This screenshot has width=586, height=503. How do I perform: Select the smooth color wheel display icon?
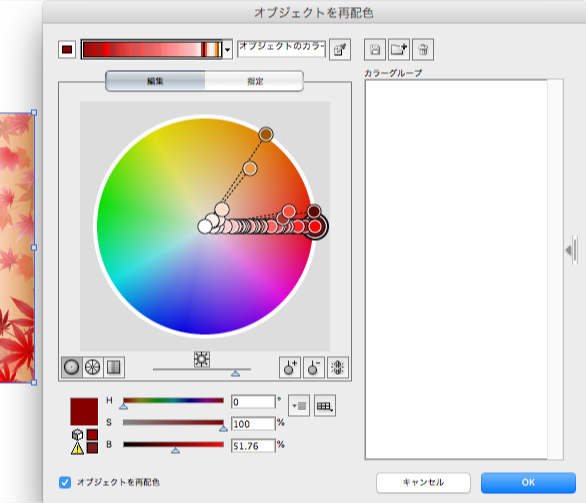point(72,367)
